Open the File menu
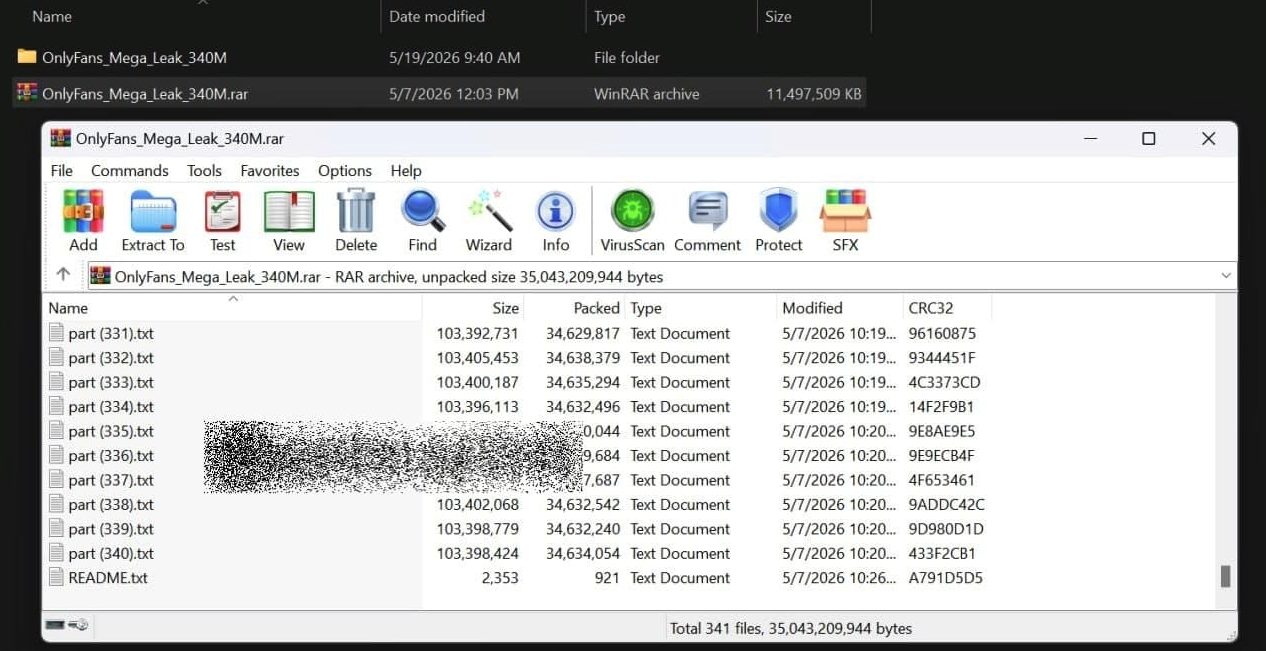 point(62,171)
